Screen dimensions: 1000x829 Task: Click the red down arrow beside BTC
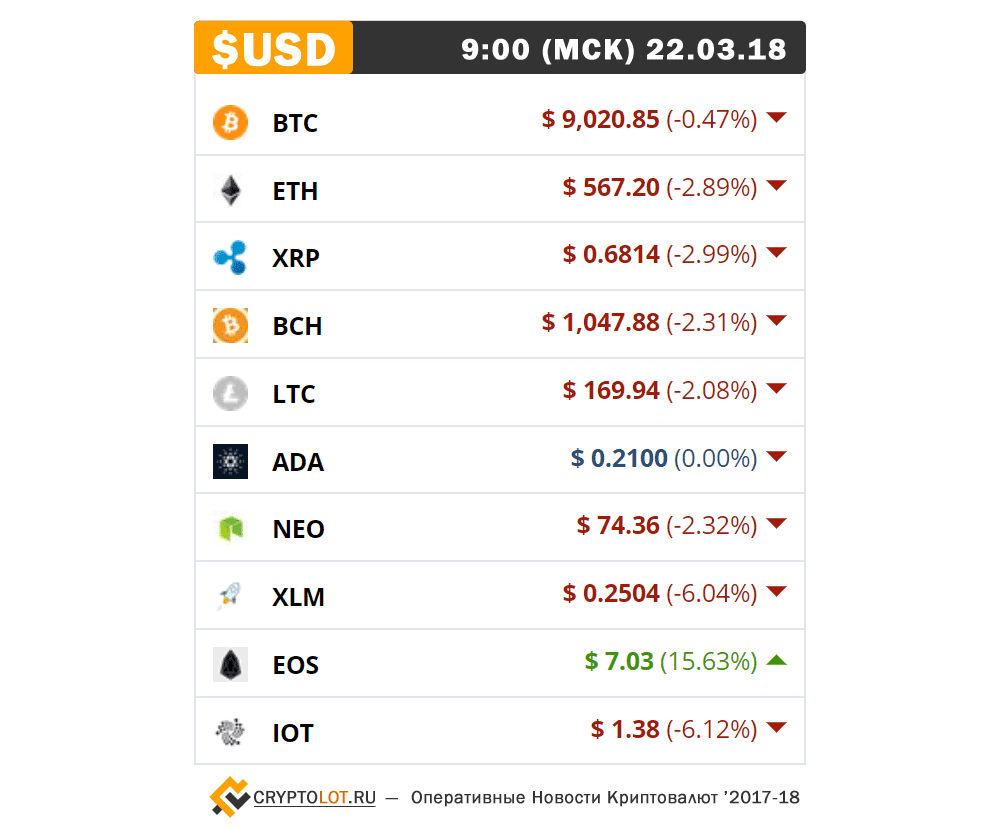pos(776,117)
